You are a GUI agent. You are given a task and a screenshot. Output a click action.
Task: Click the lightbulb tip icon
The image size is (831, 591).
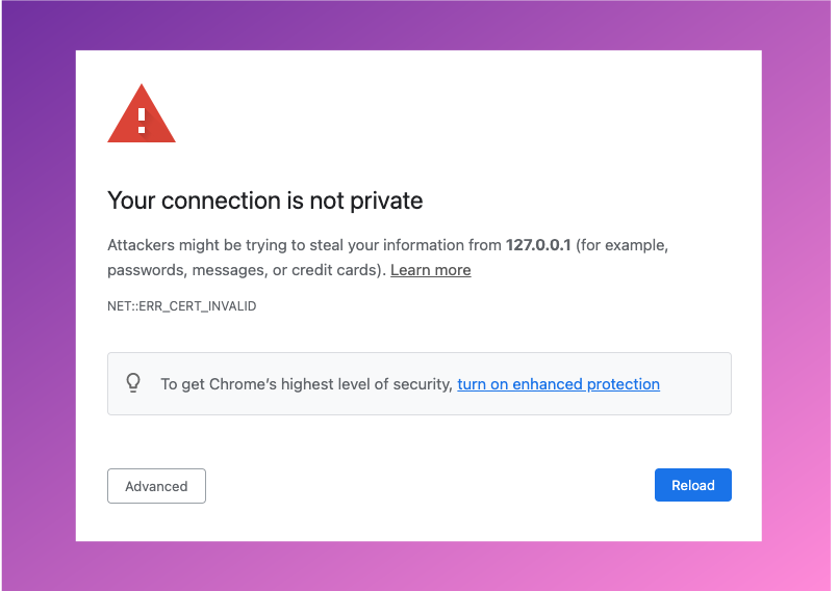[x=134, y=383]
